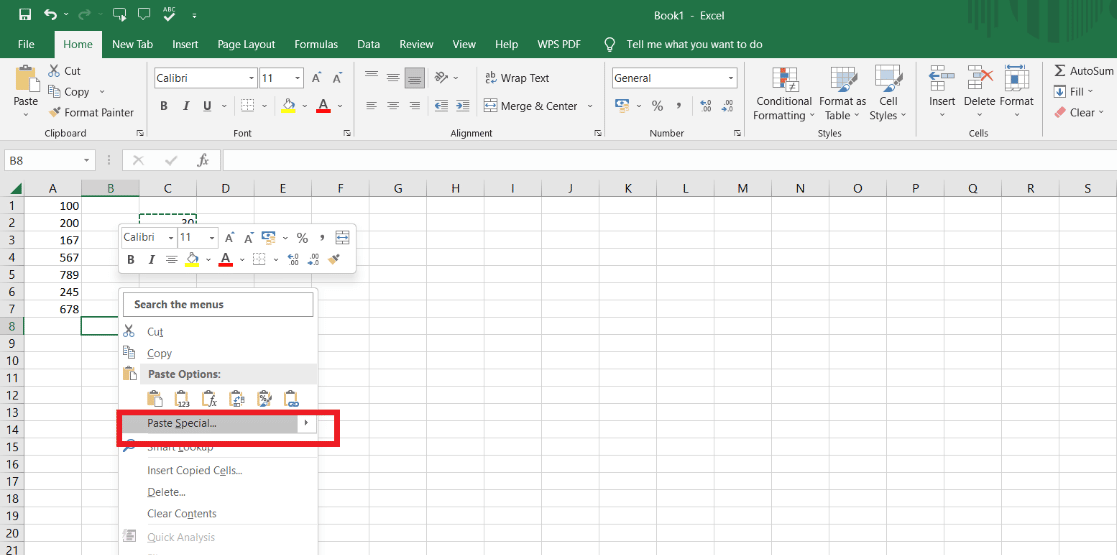The image size is (1117, 555).
Task: Click the Insert cells icon
Action: click(942, 78)
